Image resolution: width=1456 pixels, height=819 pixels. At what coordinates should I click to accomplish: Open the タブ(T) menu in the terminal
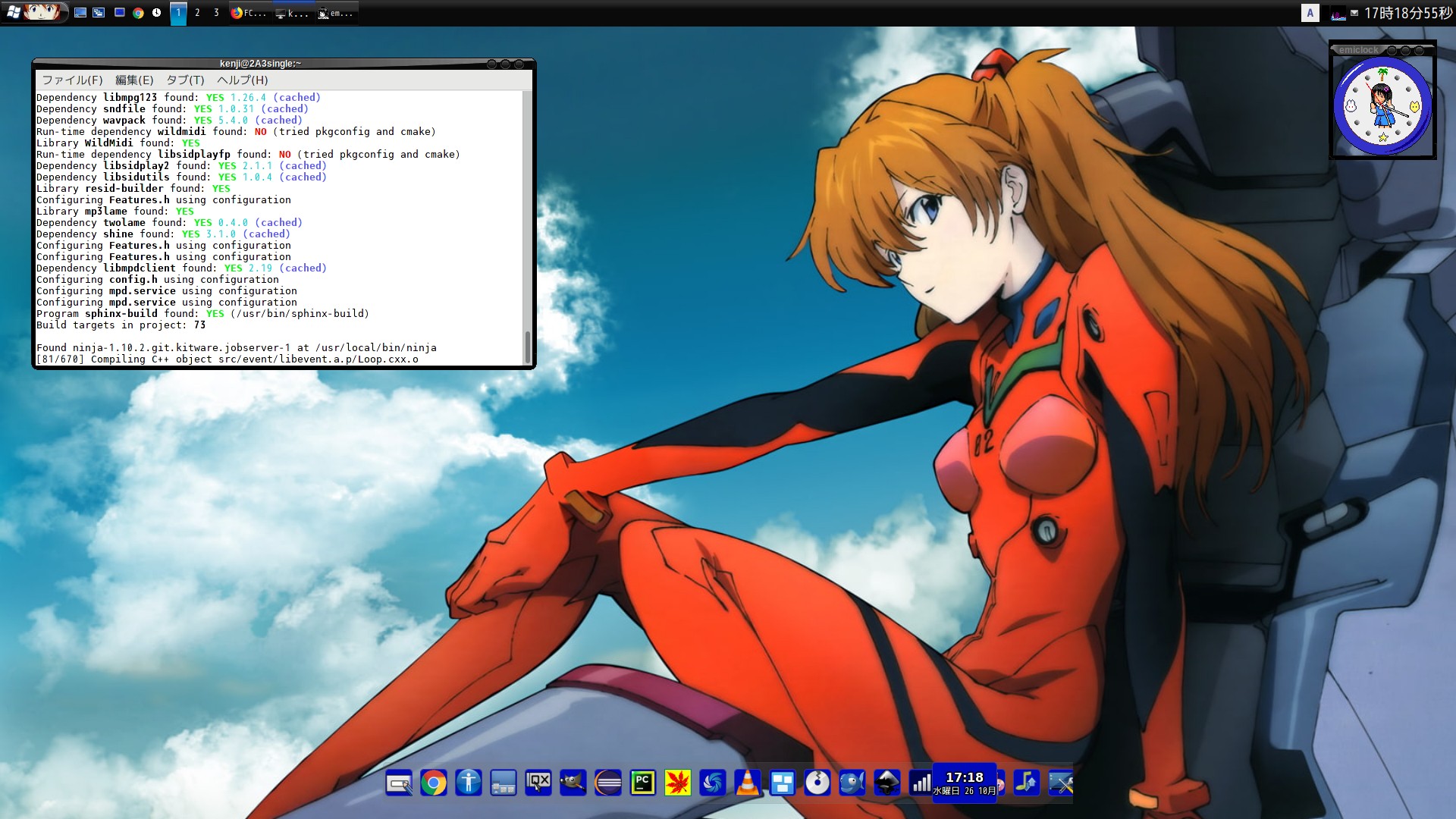tap(185, 80)
